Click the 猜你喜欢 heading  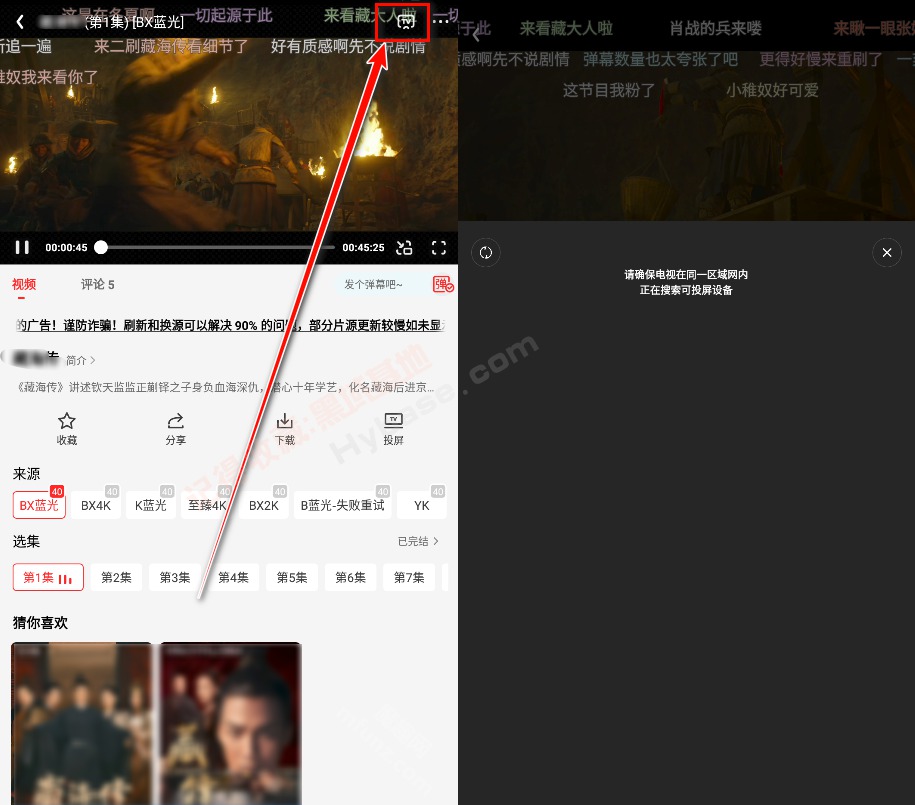click(x=40, y=623)
